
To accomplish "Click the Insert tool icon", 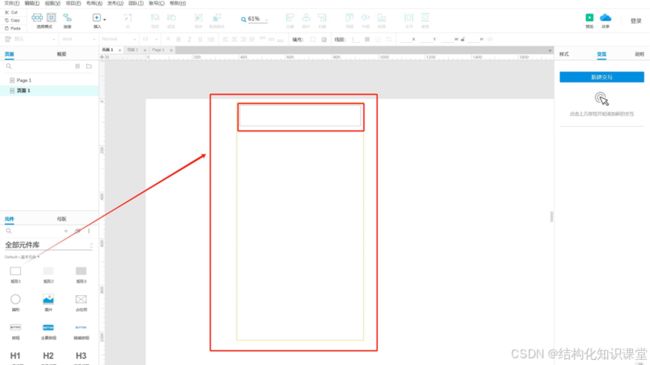I will (97, 17).
